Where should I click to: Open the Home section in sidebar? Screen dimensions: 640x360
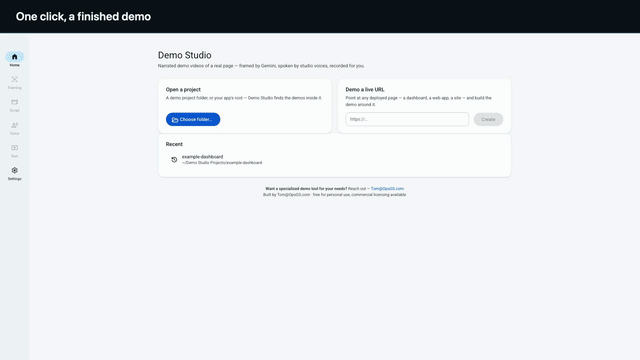tap(14, 59)
